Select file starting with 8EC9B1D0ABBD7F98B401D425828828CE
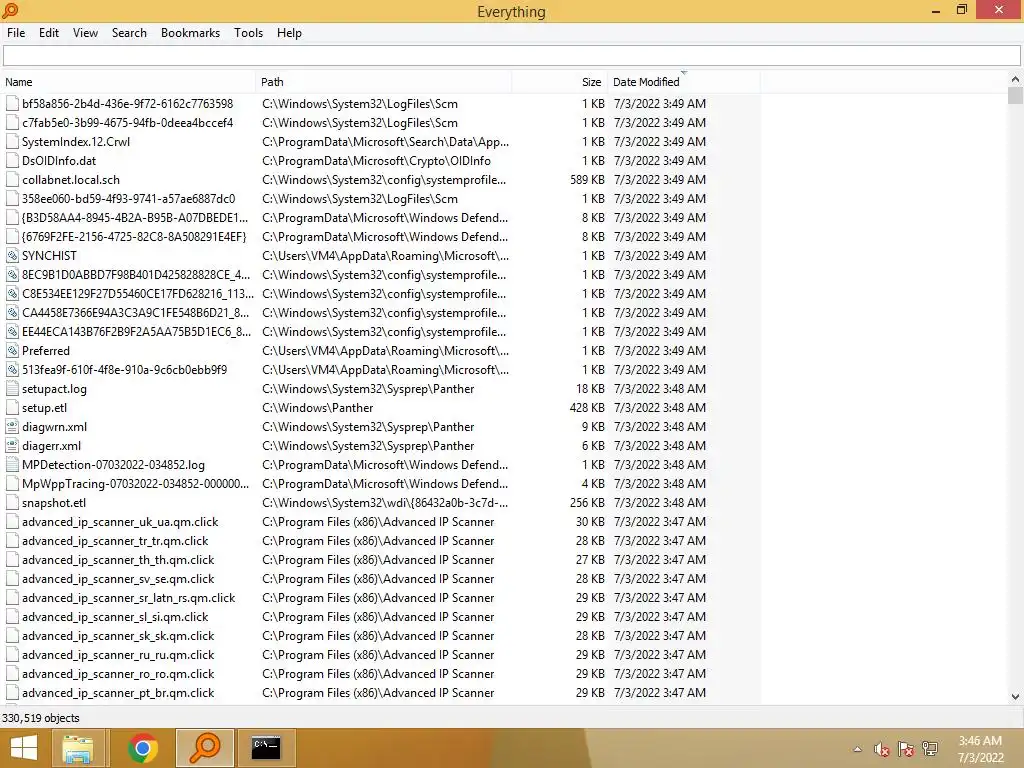This screenshot has height=768, width=1024. [x=136, y=274]
